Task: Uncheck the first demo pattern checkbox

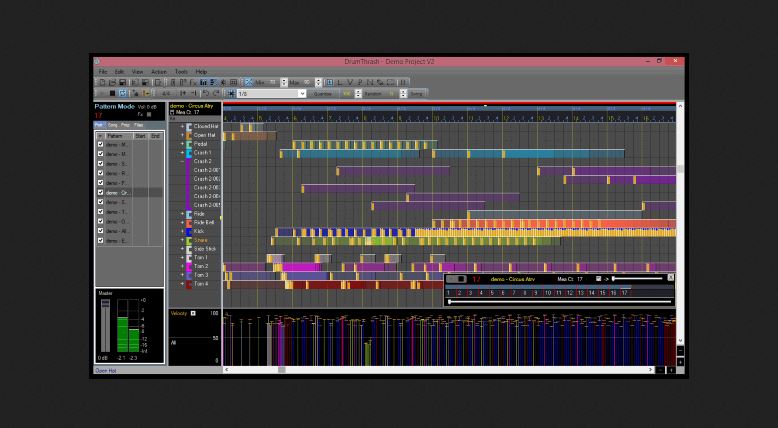Action: [x=101, y=144]
